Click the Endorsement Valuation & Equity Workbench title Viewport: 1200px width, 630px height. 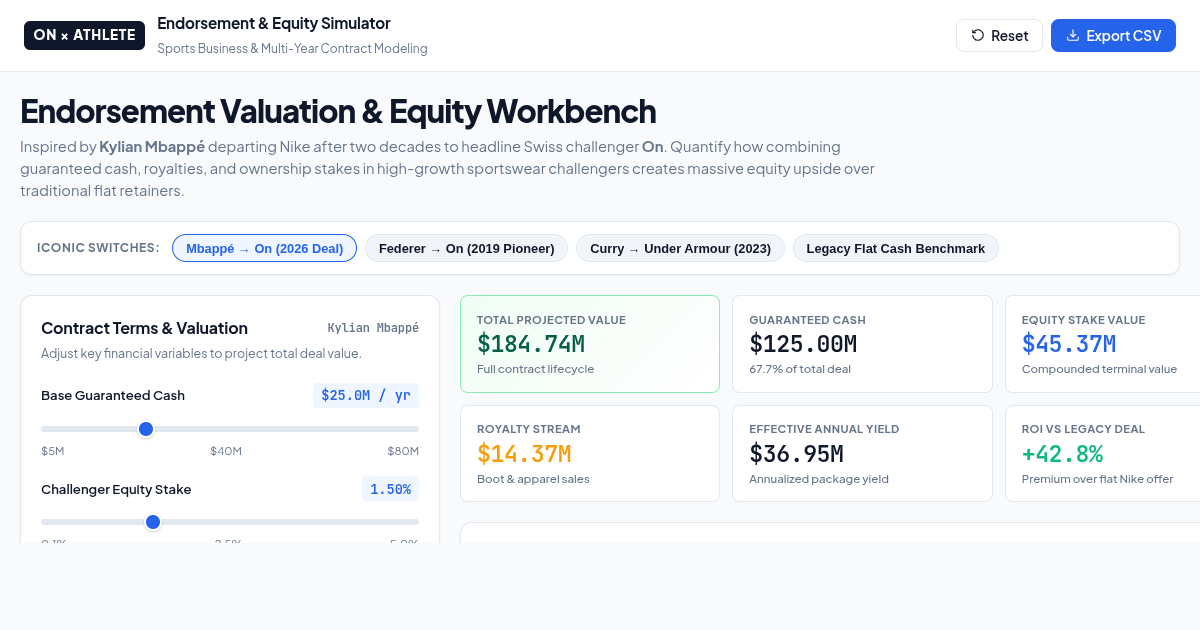pos(338,111)
